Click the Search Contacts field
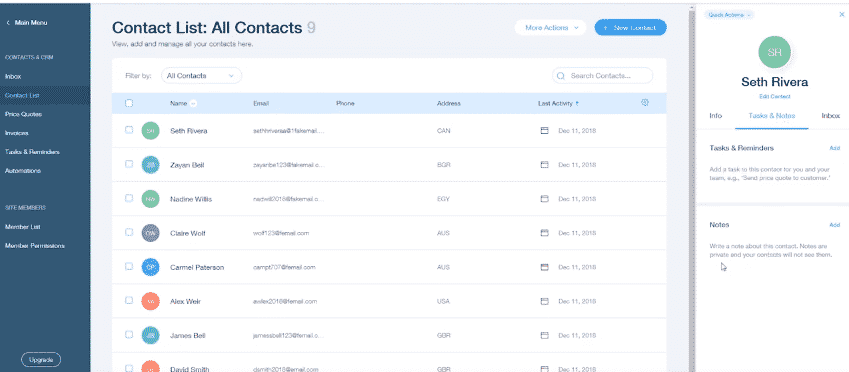This screenshot has width=849, height=372. click(603, 76)
